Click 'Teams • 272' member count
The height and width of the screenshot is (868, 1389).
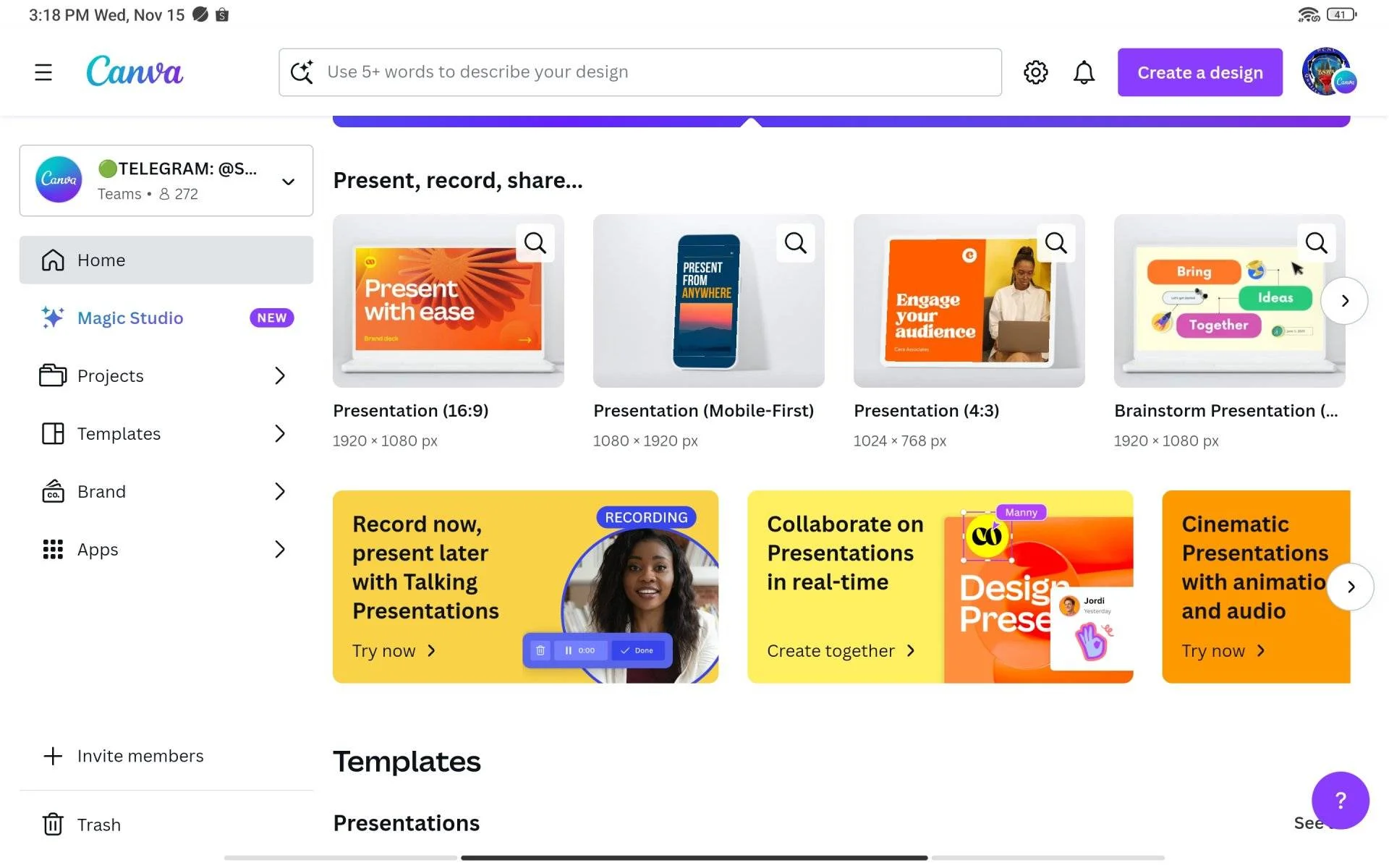[148, 194]
